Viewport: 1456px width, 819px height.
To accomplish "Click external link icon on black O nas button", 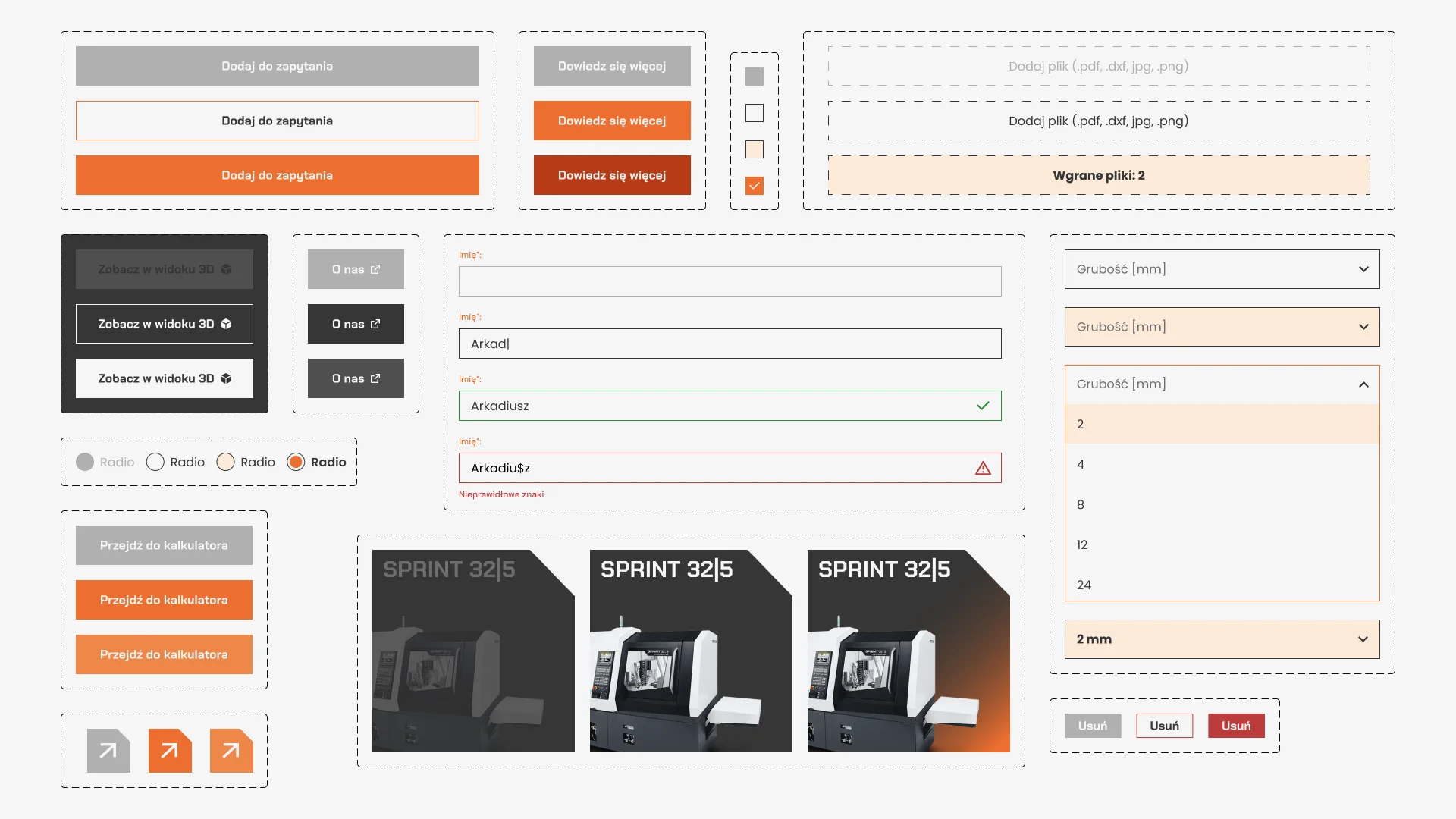I will point(375,324).
